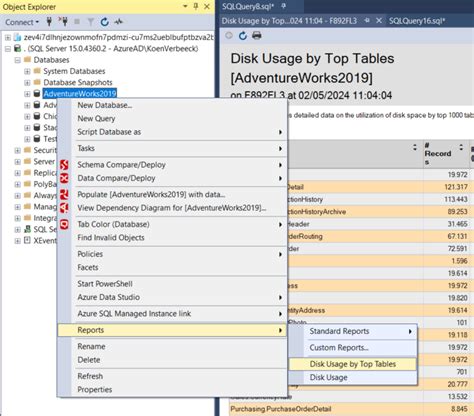Click the Schema Compare/Deploy red icon
The width and height of the screenshot is (474, 416).
pos(64,165)
